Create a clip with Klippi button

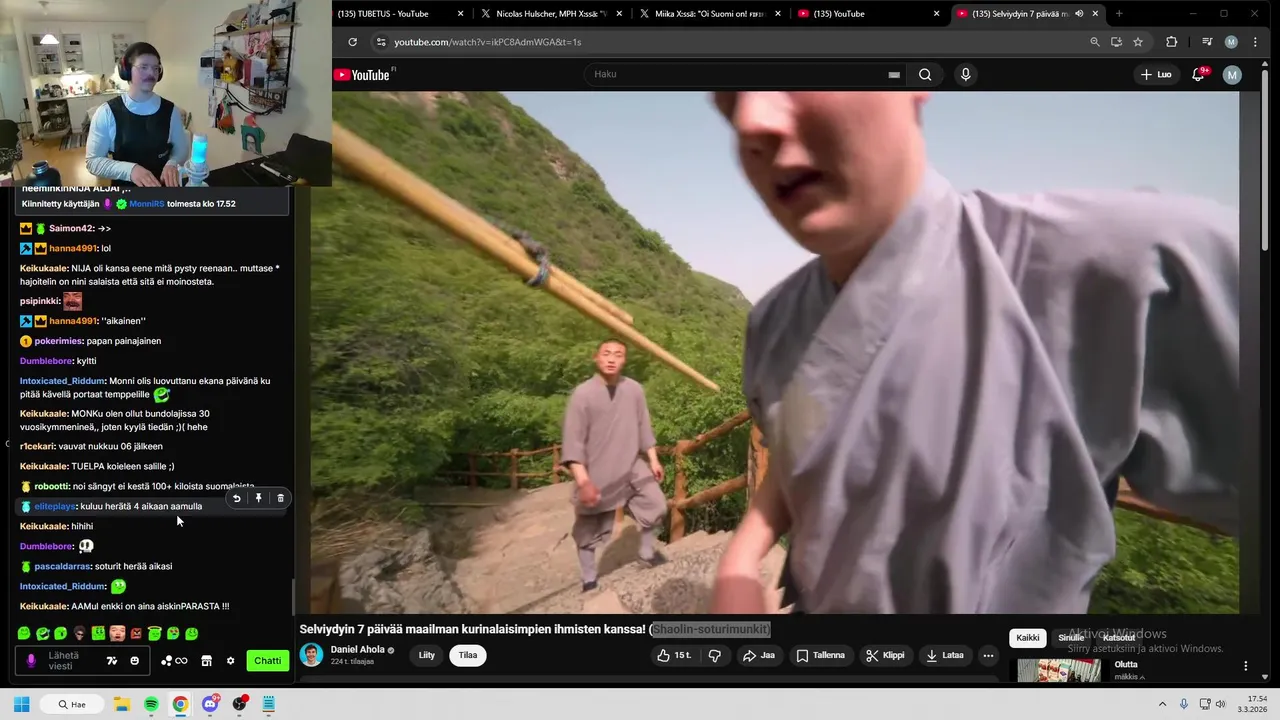(886, 656)
